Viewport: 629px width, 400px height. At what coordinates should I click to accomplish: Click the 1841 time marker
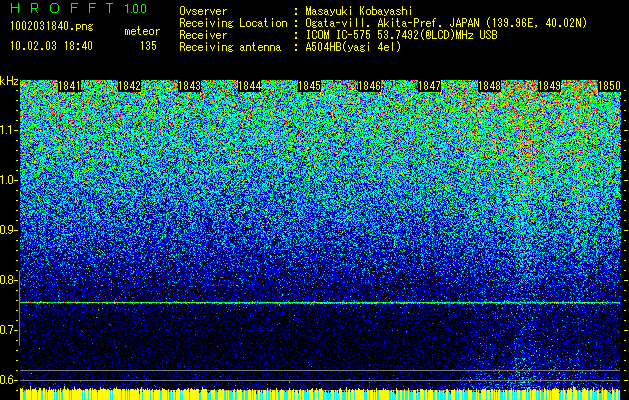[x=69, y=86]
